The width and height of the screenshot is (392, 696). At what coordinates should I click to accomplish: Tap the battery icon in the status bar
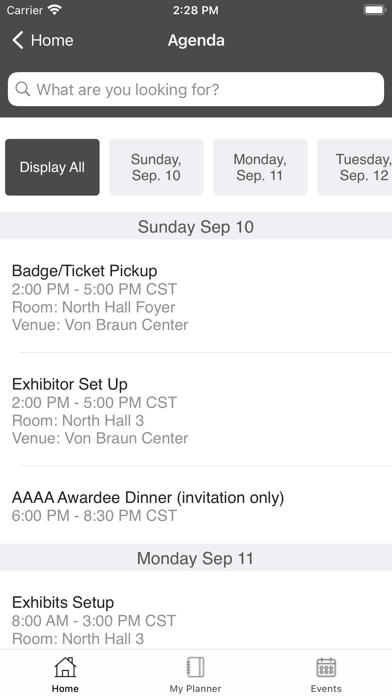click(x=375, y=10)
